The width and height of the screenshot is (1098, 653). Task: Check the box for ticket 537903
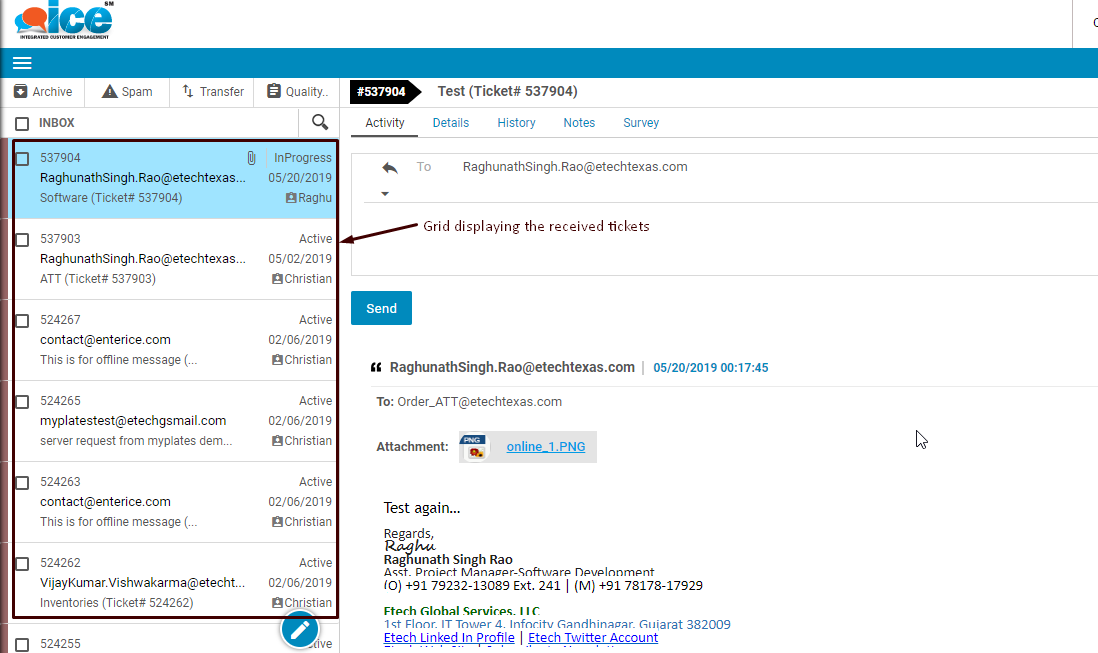pyautogui.click(x=22, y=240)
